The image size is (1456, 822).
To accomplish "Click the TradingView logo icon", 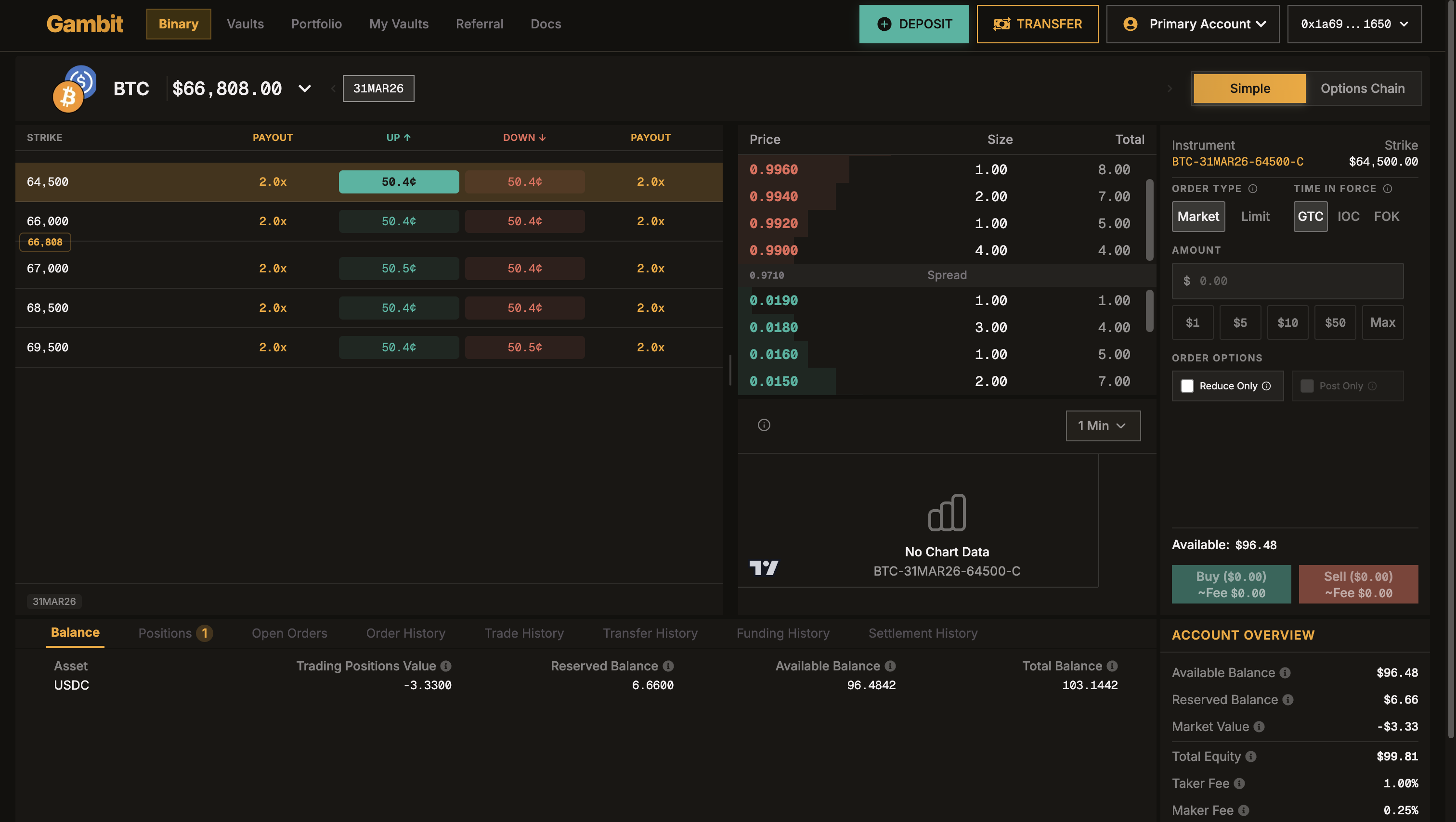I will coord(764,568).
